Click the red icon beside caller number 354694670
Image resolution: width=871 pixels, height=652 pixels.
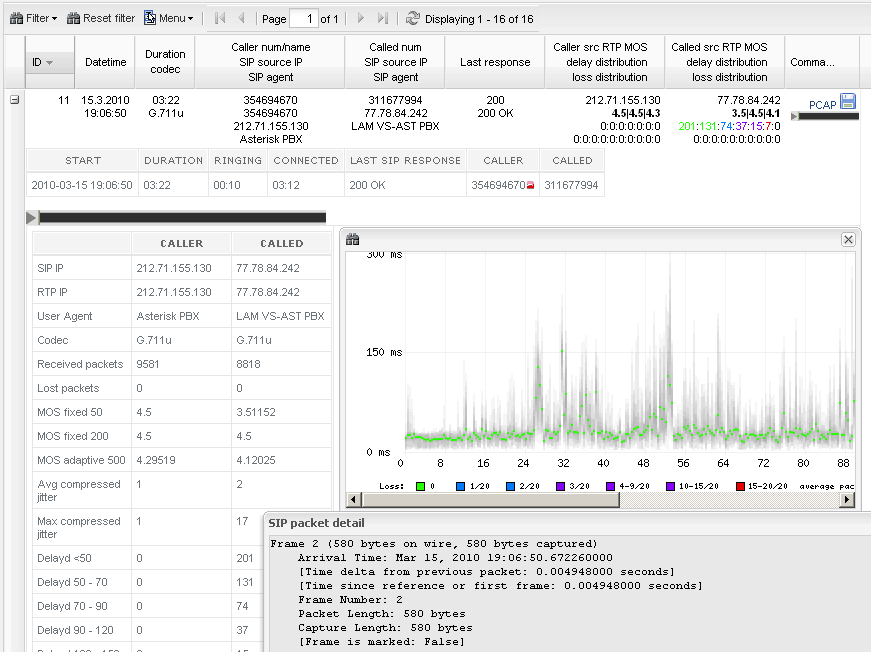click(x=530, y=186)
